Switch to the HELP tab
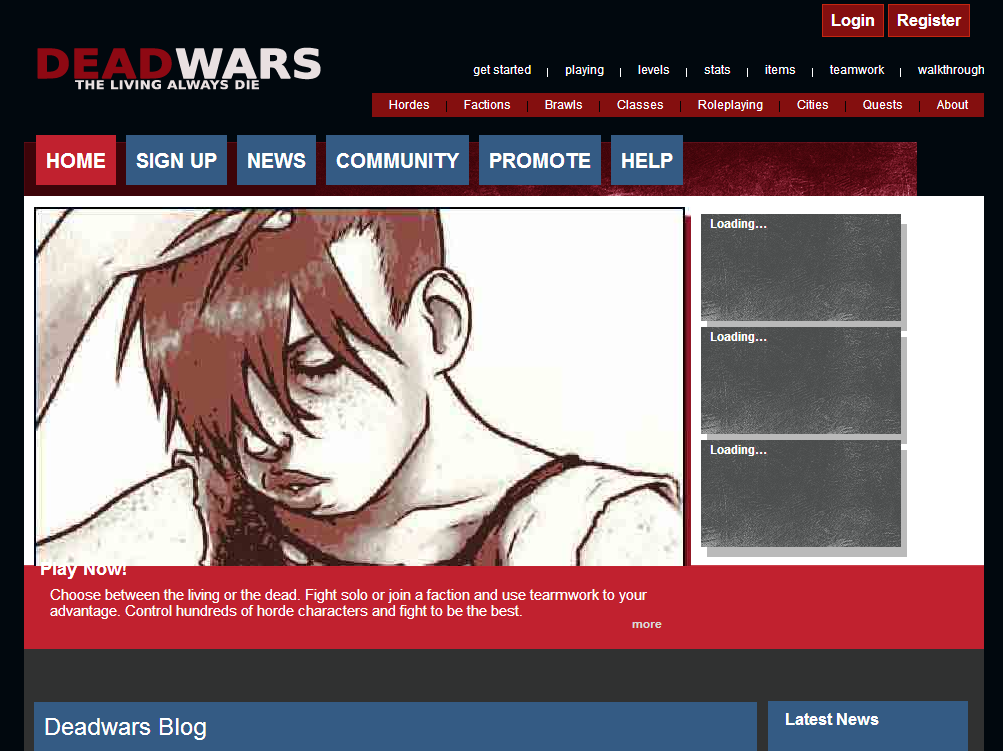 click(647, 160)
